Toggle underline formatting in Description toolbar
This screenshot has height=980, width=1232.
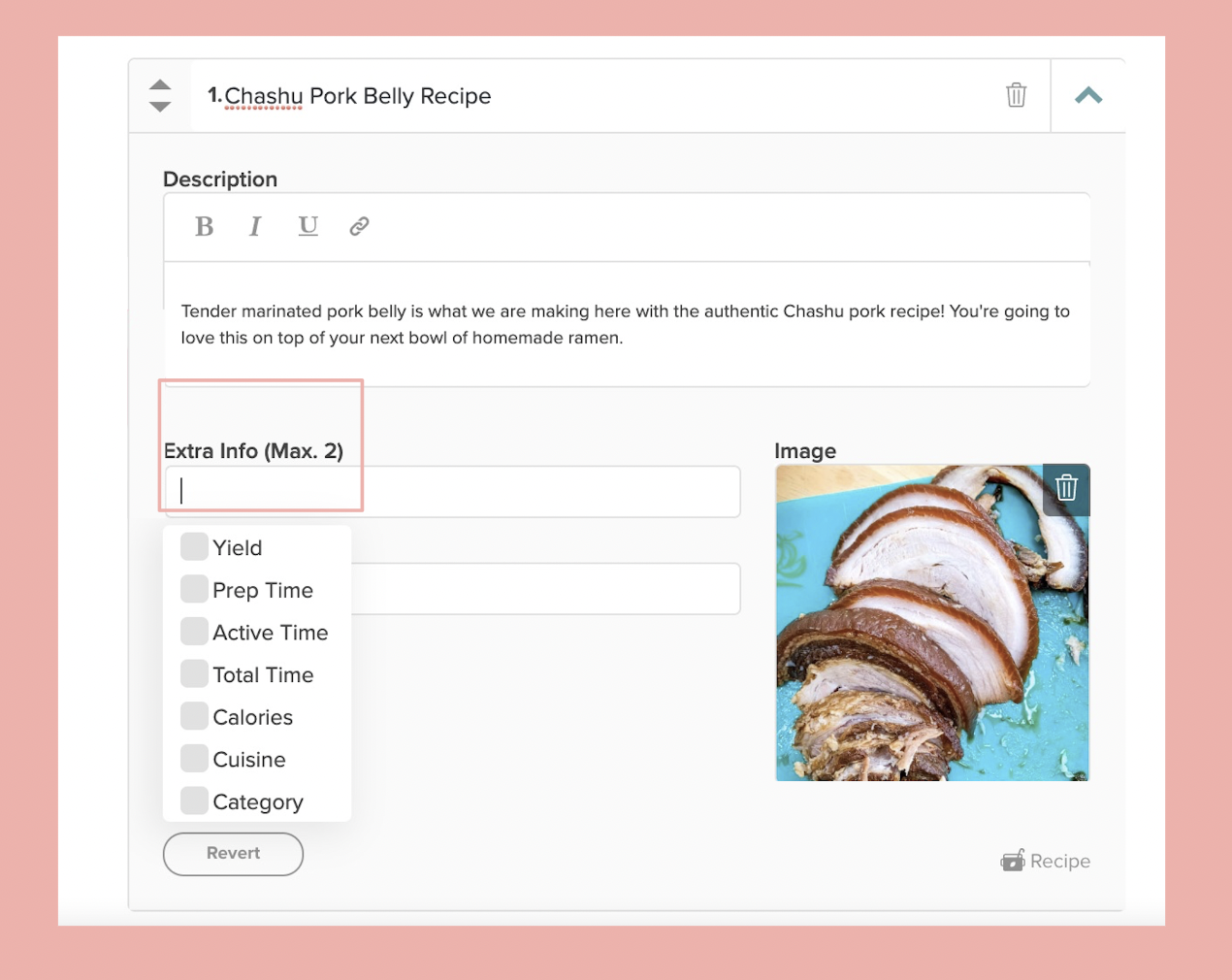(308, 226)
